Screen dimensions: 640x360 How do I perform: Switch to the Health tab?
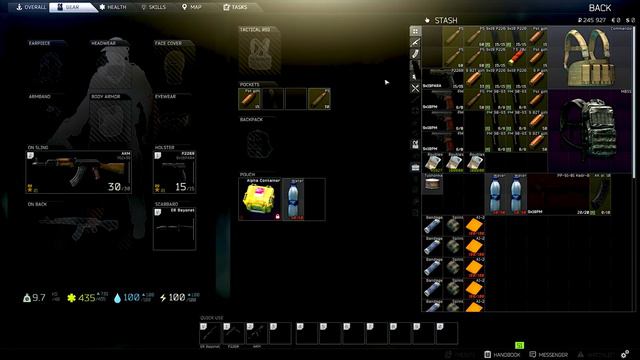pos(113,7)
